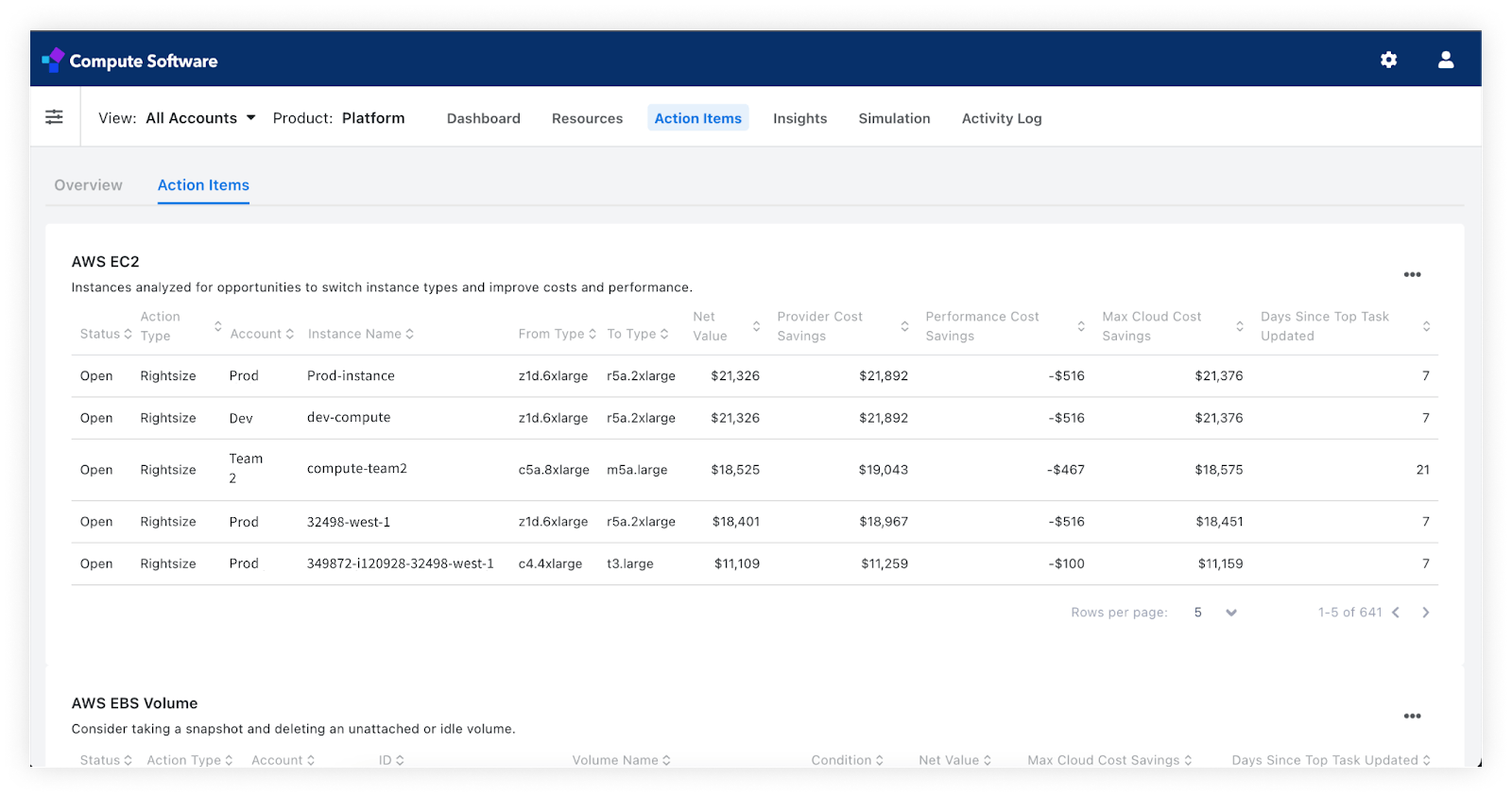Go to previous page of EC2 table
The image size is (1512, 797).
click(x=1396, y=613)
